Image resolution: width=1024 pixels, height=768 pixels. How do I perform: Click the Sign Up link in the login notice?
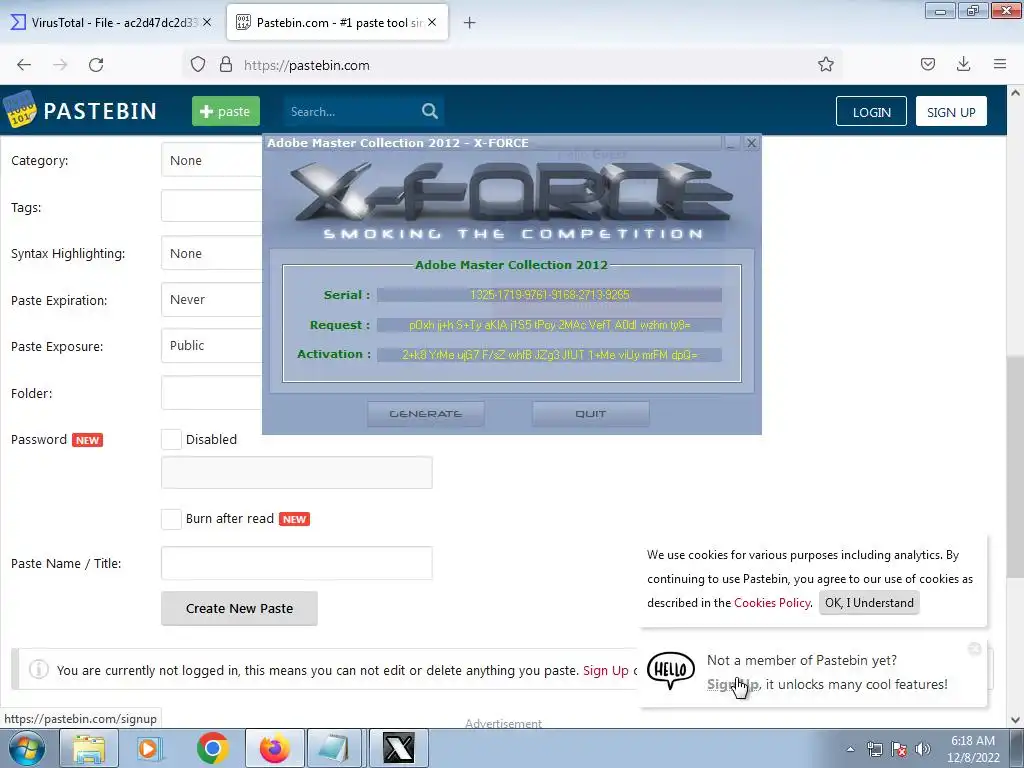point(605,671)
